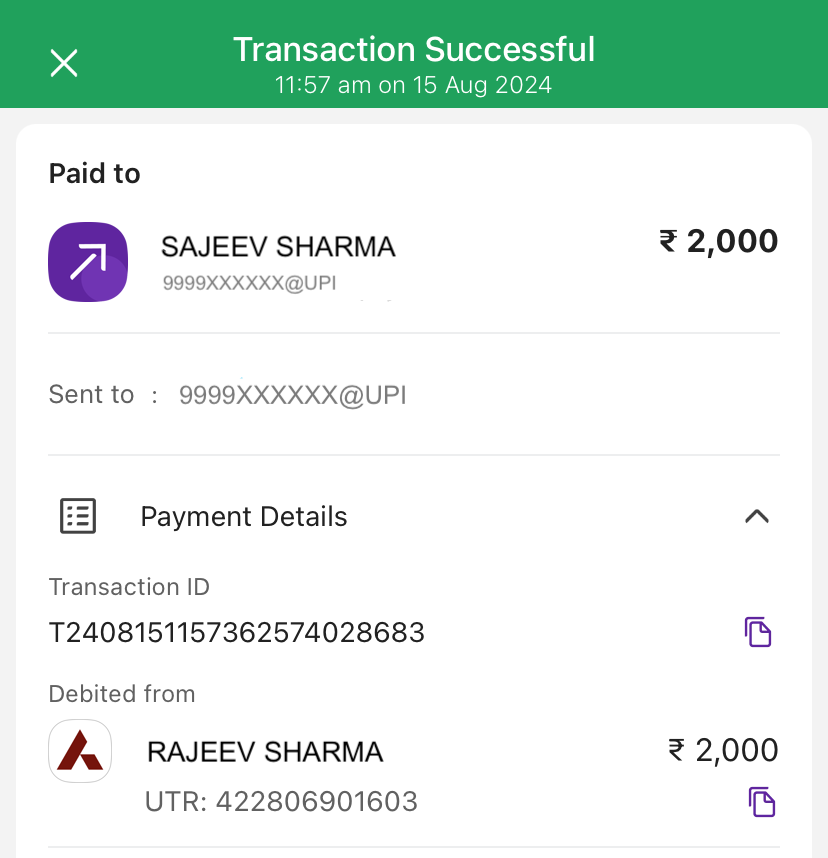The height and width of the screenshot is (858, 828).
Task: Copy the Transaction ID
Action: point(758,632)
